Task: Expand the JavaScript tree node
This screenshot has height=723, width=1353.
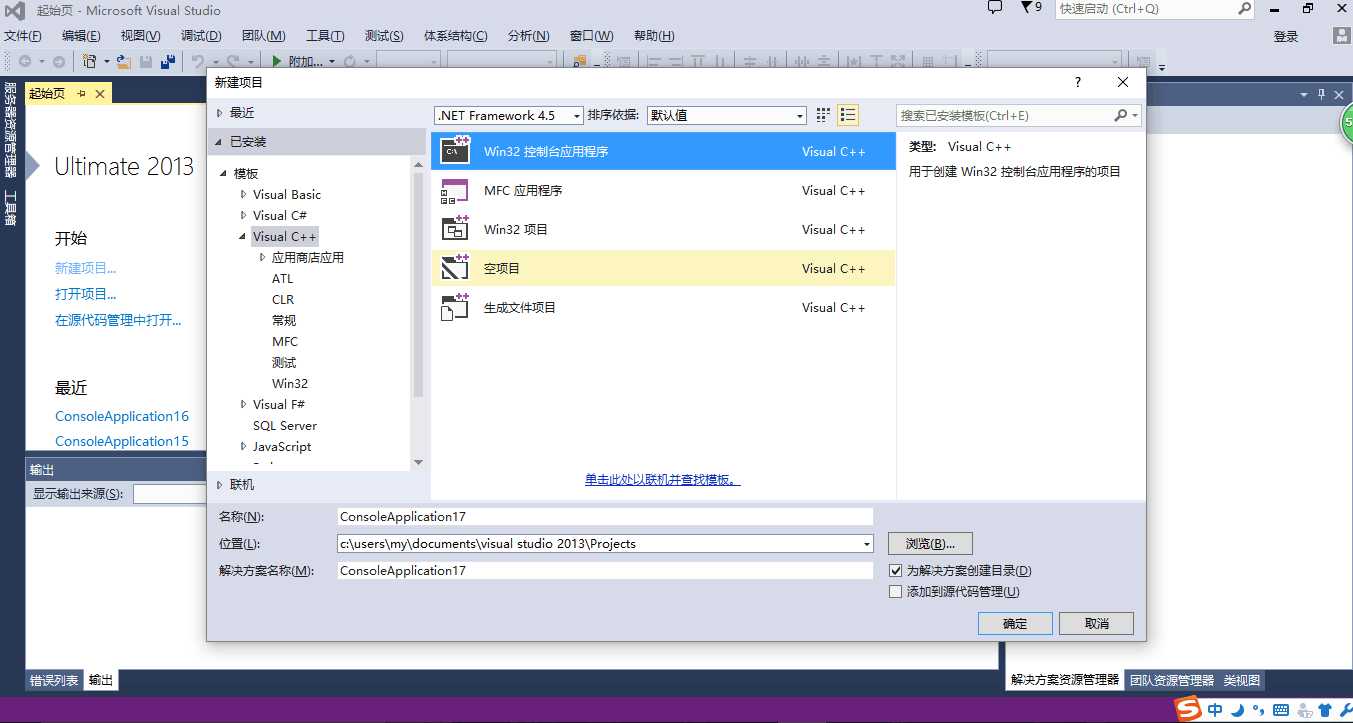Action: (243, 446)
